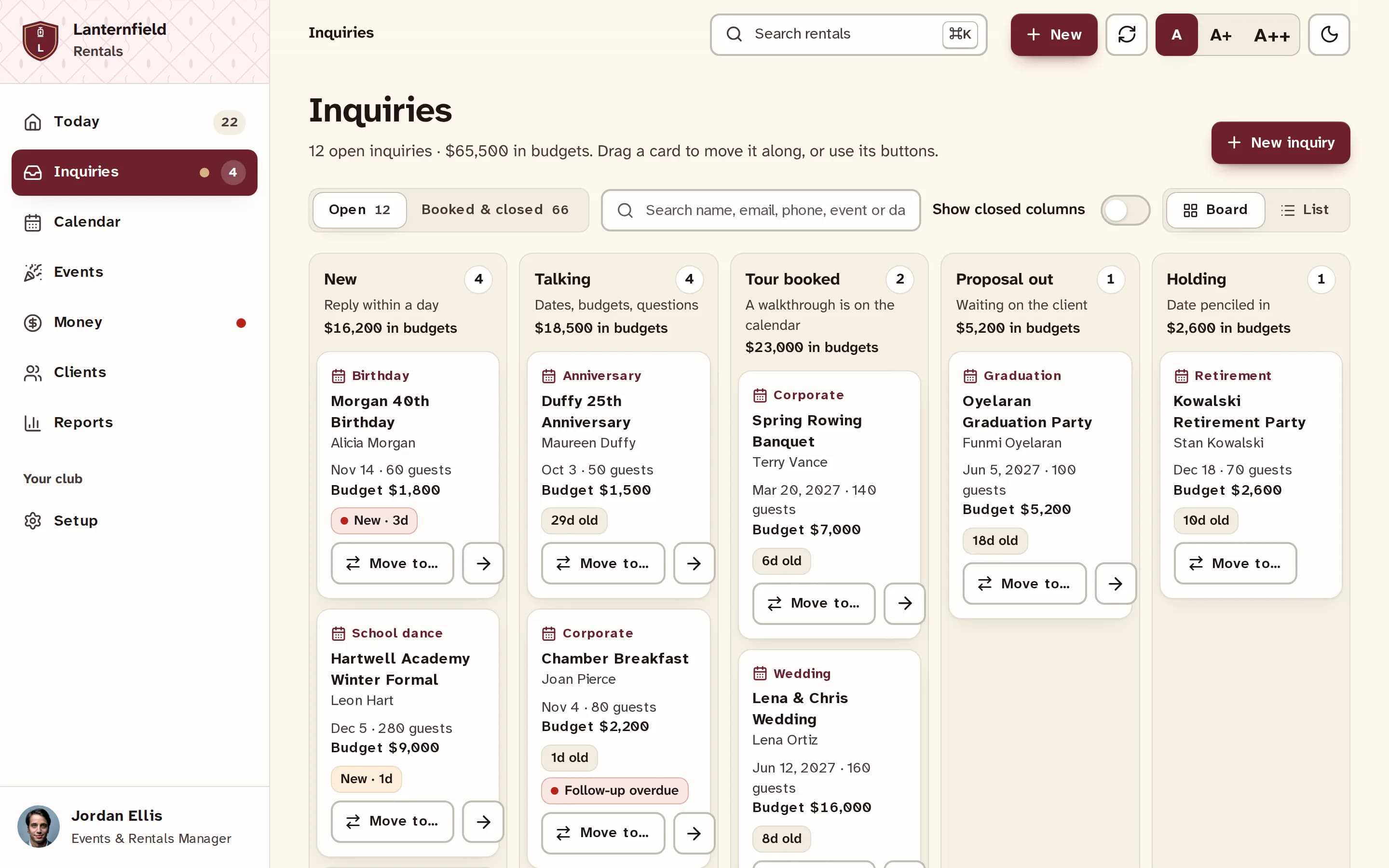
Task: Toggle dark mode moon icon
Action: tap(1329, 34)
